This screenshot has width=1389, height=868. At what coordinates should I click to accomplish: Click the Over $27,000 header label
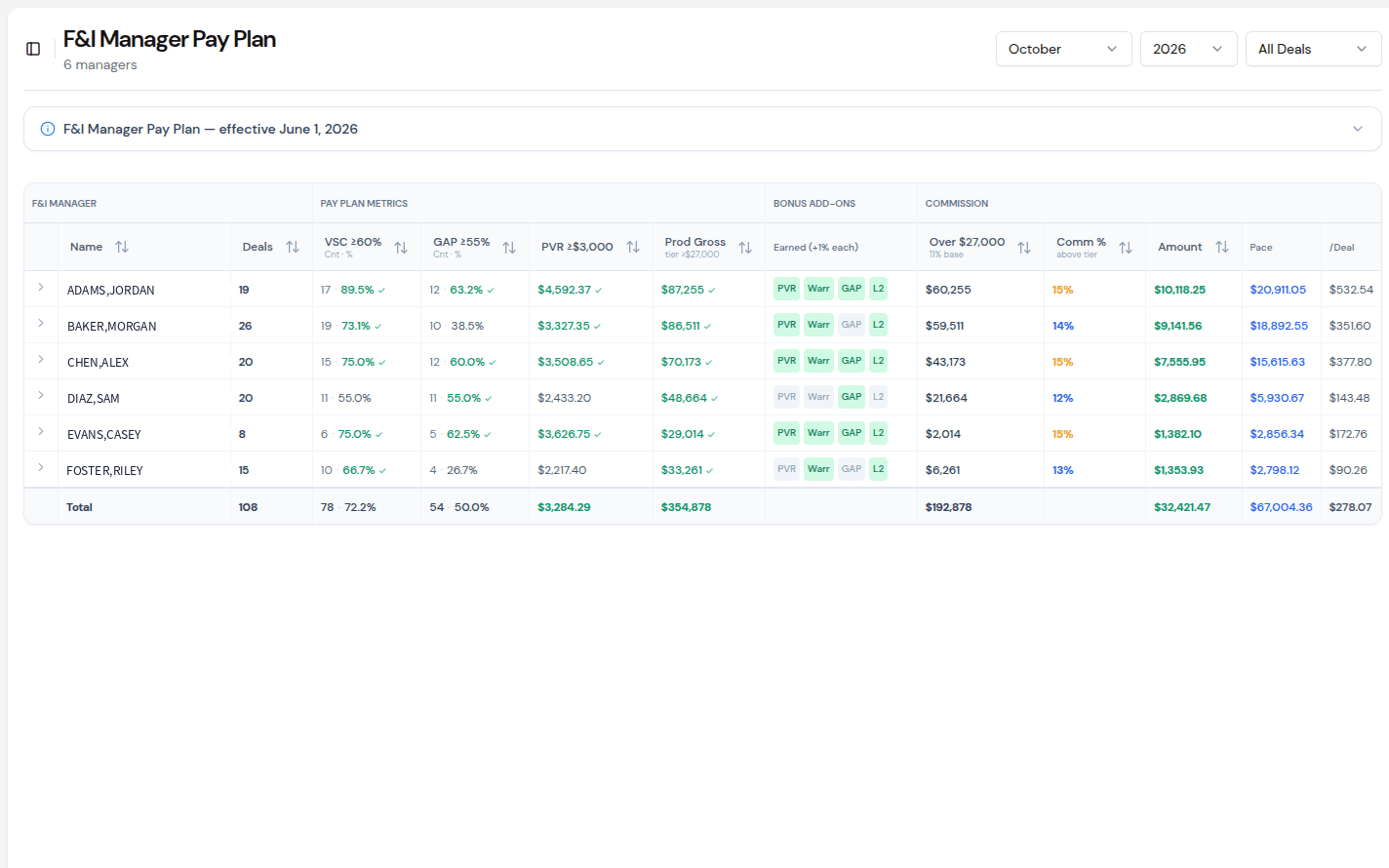[x=967, y=242]
